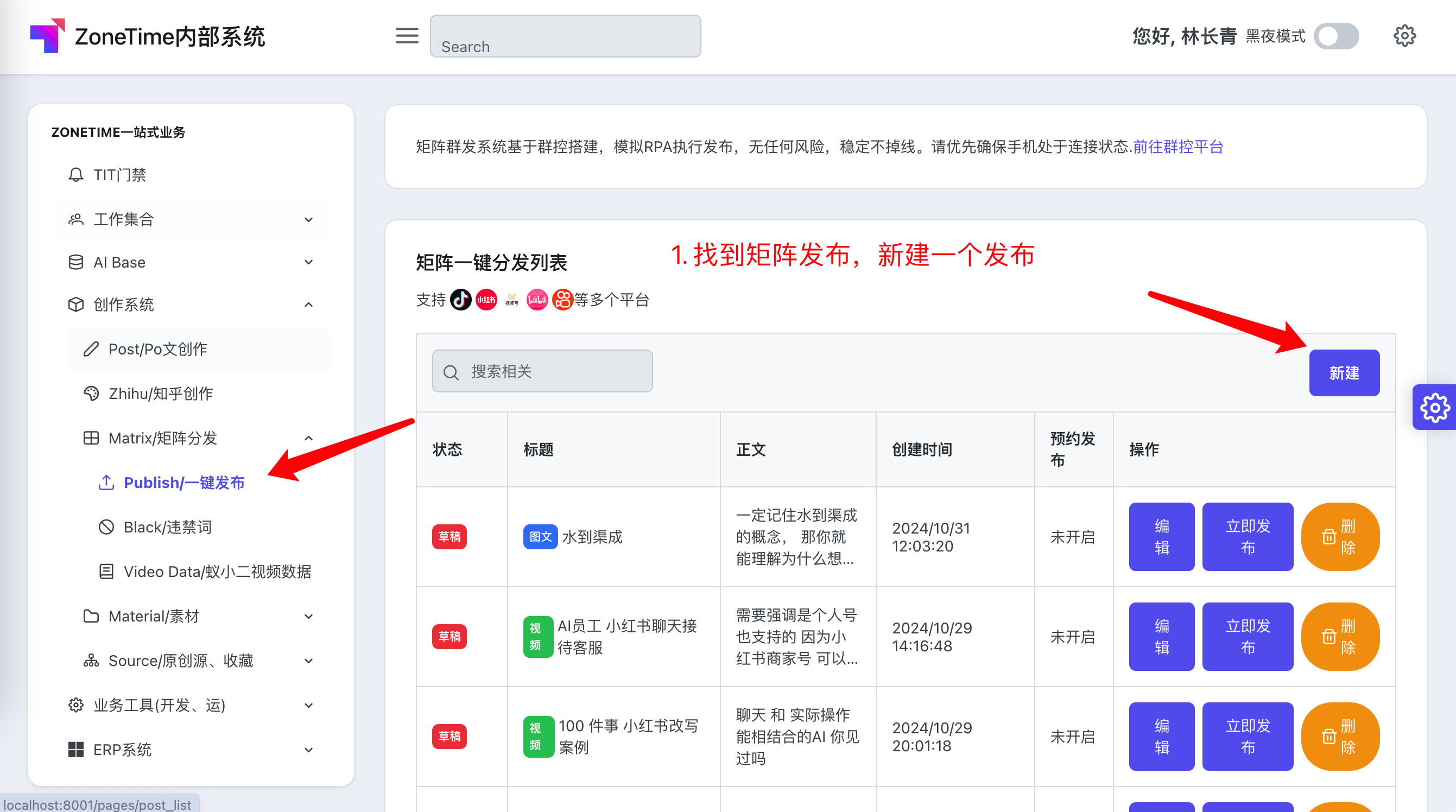Screen dimensions: 1456x812
Task: Click the 图文 tag beside 水到渠成
Action: click(x=540, y=537)
